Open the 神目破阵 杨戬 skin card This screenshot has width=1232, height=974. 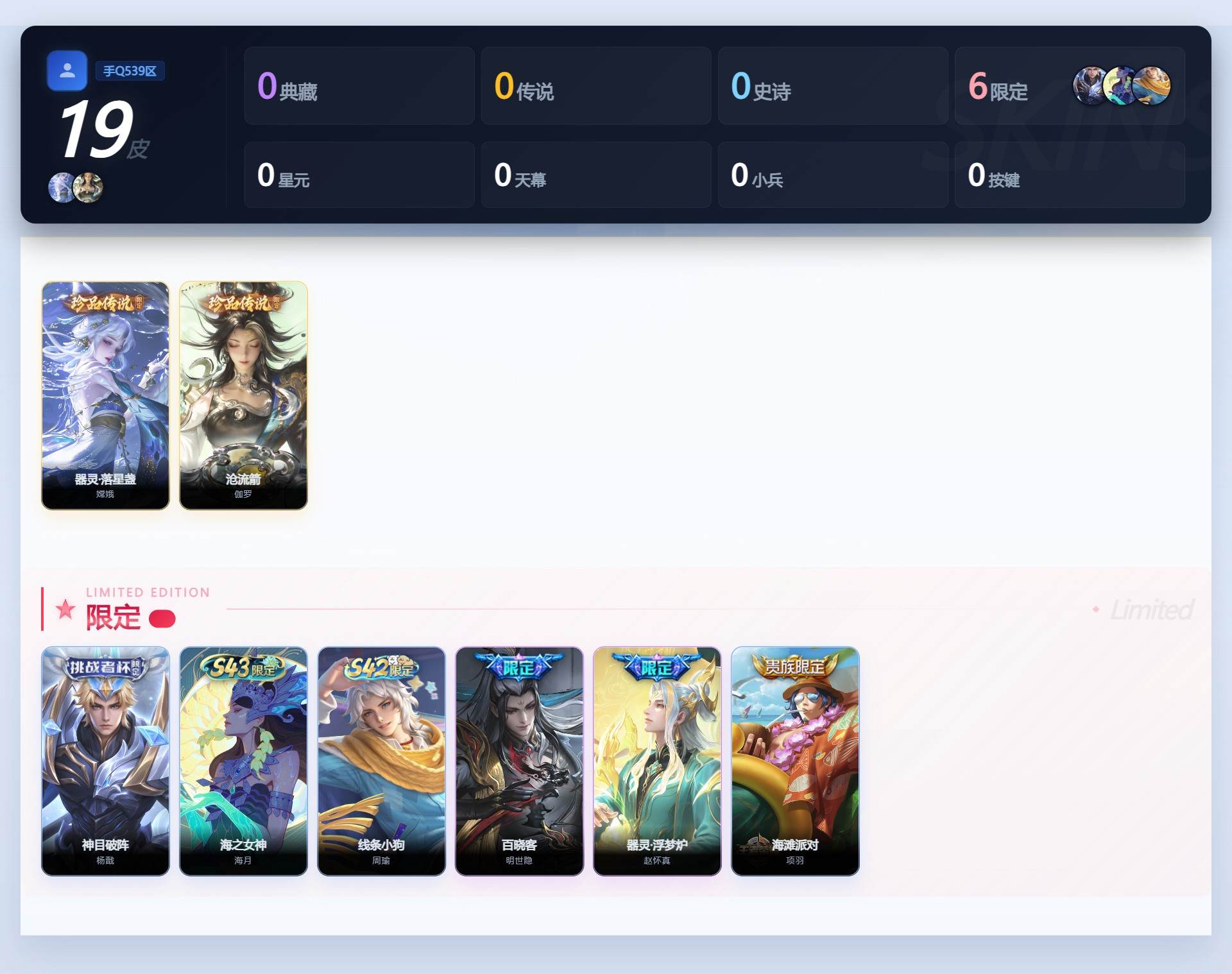click(x=105, y=761)
